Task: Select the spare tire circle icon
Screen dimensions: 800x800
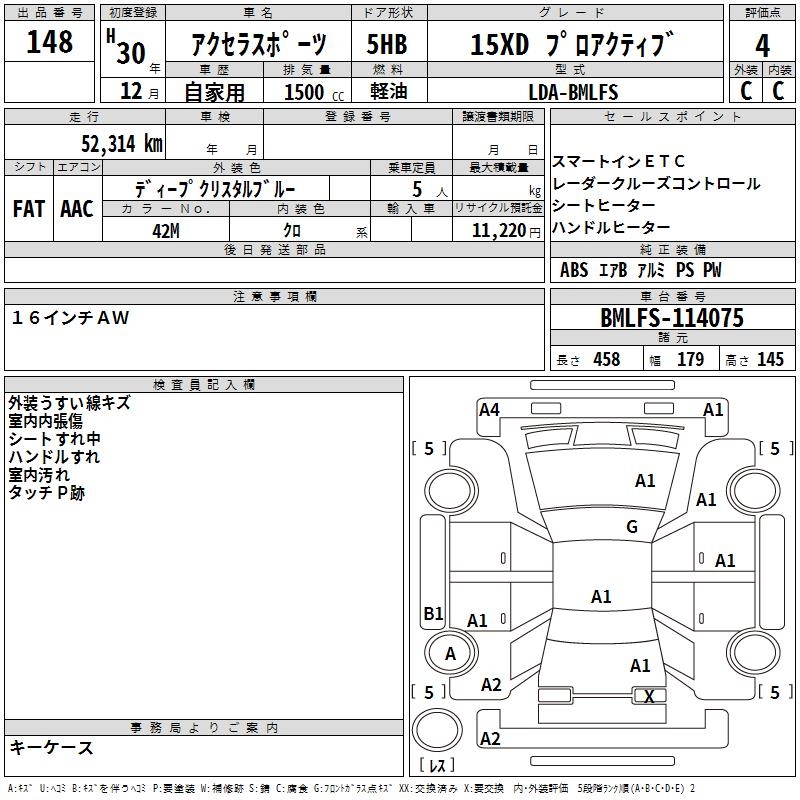Action: tap(437, 730)
